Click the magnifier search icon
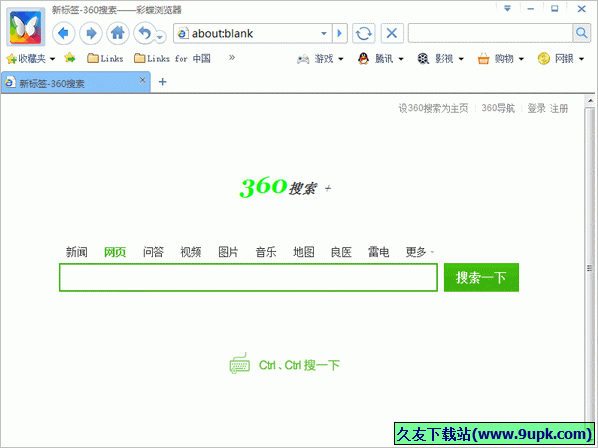This screenshot has width=598, height=448. (x=582, y=34)
